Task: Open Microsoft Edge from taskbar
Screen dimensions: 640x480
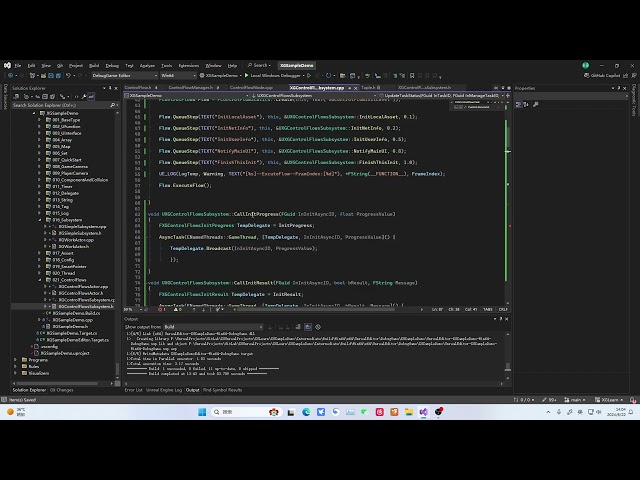Action: (306, 412)
